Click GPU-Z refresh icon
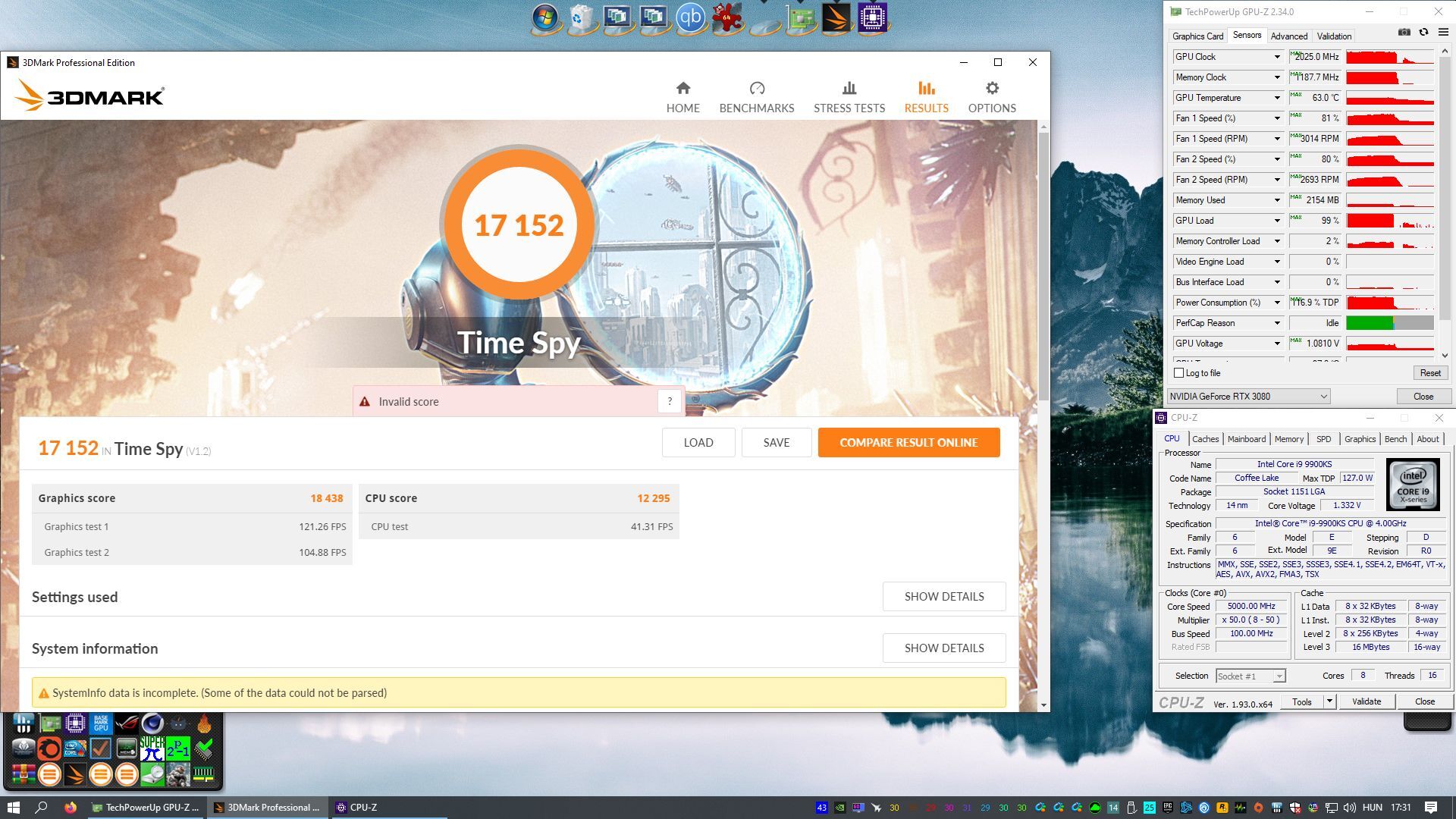Viewport: 1456px width, 819px height. pos(1423,33)
